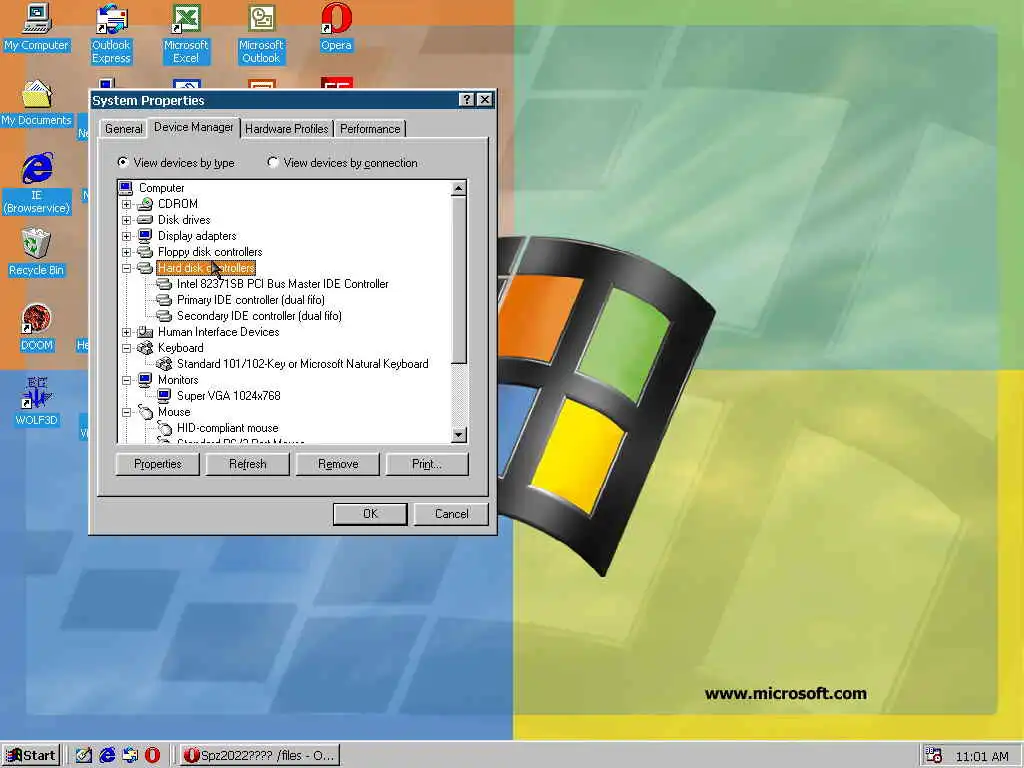Select Intel 82371SB PCI Bus Master IDE Controller
This screenshot has height=768, width=1024.
tap(282, 284)
